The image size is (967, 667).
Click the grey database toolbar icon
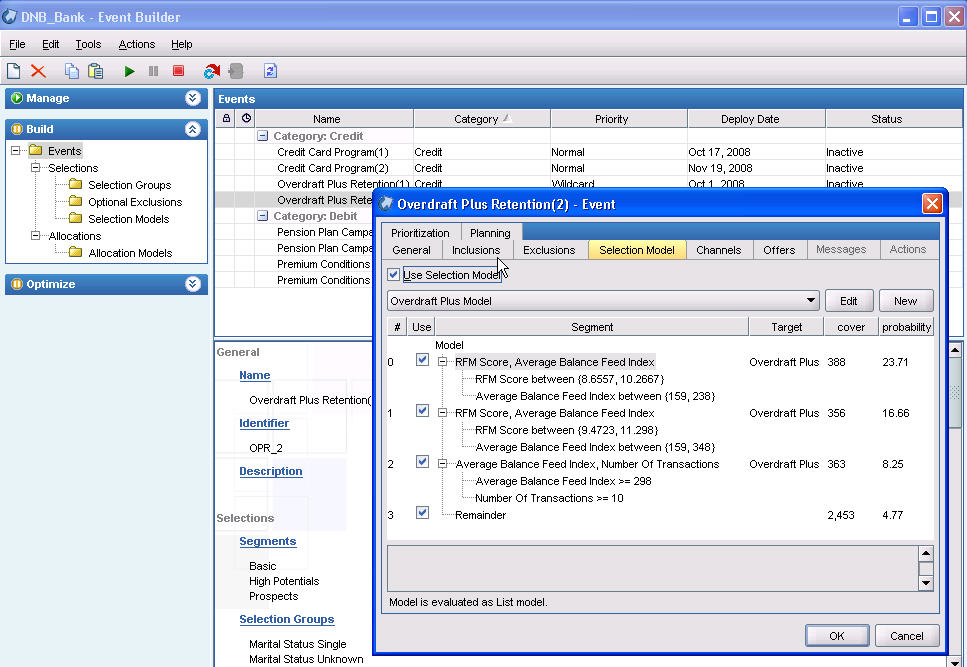tap(236, 71)
